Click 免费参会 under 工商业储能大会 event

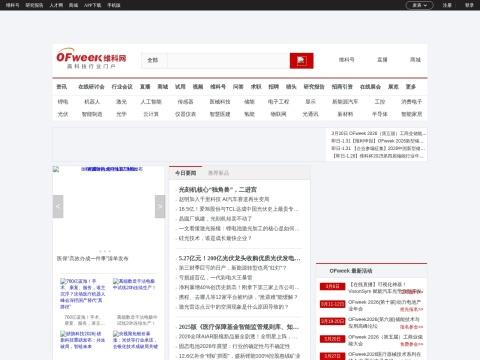[411, 344]
